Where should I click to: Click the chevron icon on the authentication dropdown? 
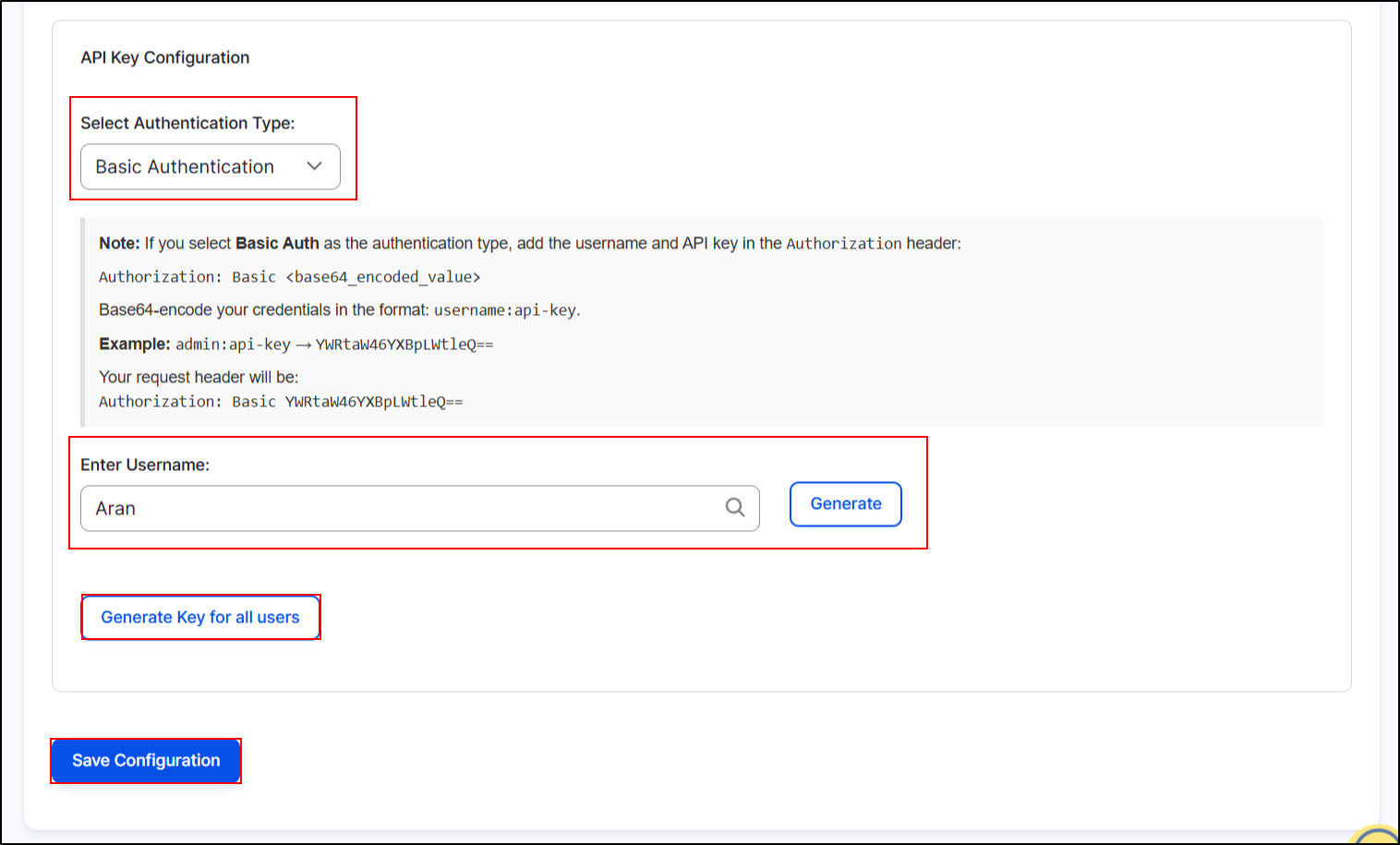click(x=315, y=166)
